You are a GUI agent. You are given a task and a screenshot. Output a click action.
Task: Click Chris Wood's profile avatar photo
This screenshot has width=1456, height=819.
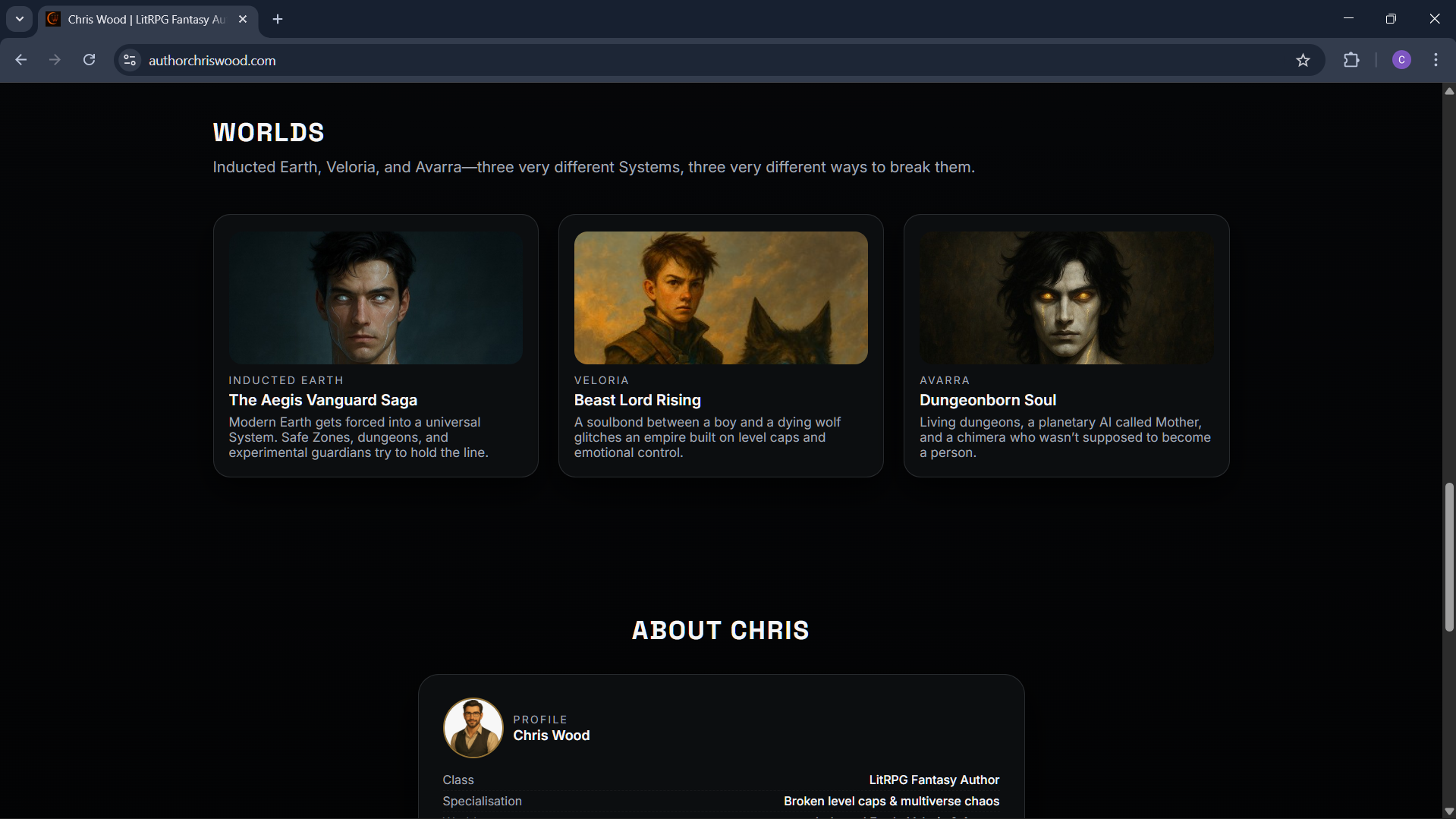473,728
